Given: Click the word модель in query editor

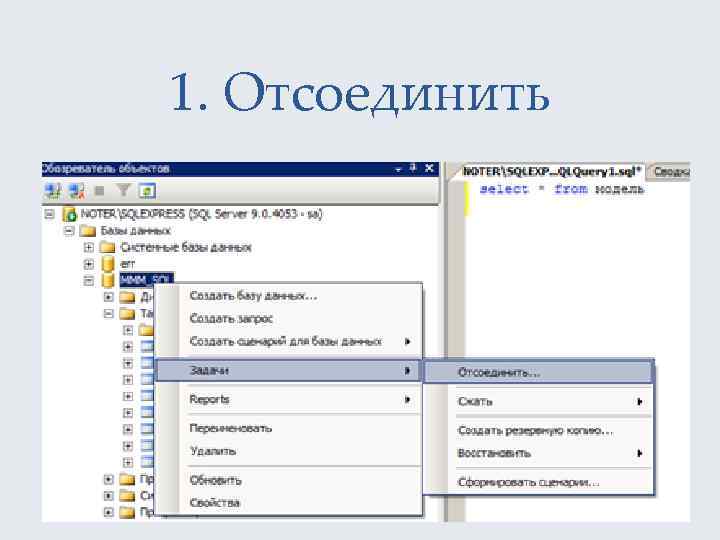Looking at the screenshot, I should click(x=619, y=189).
